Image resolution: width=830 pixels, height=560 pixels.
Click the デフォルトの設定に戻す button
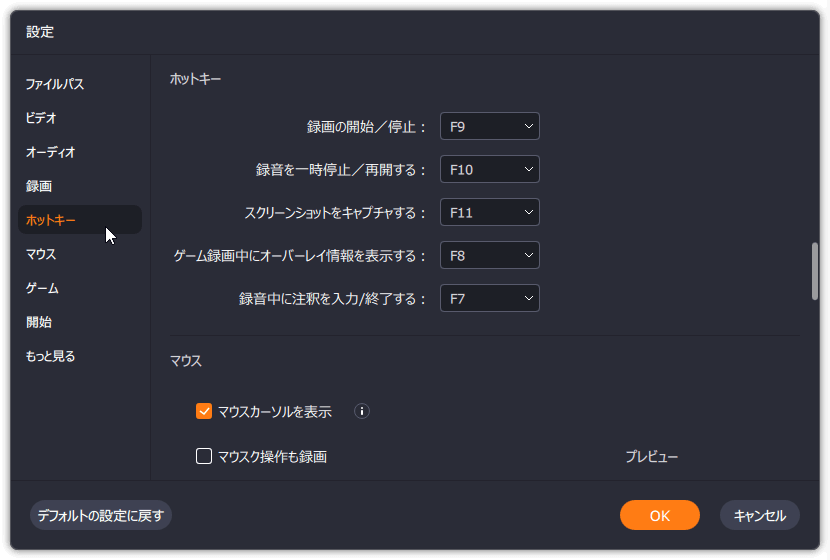(x=101, y=516)
